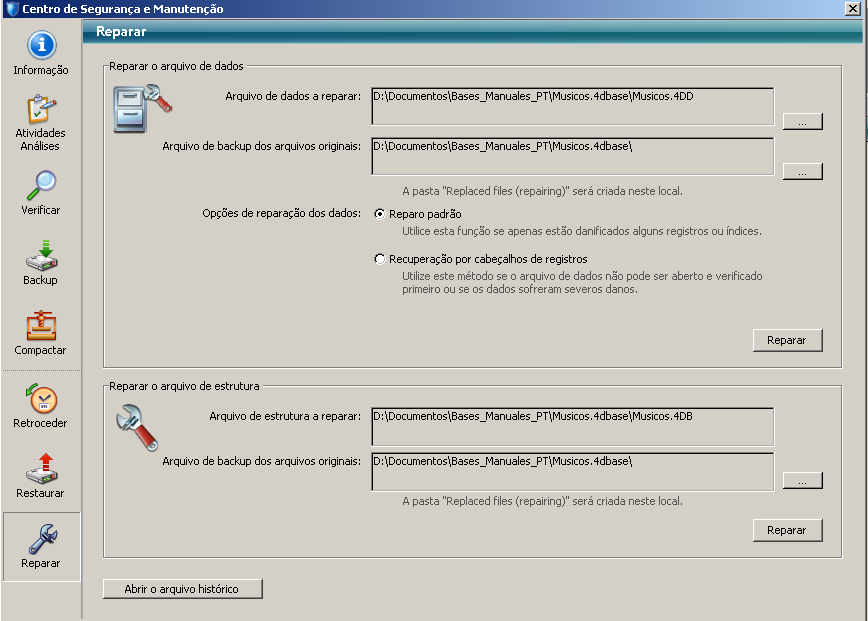Click the red wrench structure repair icon
This screenshot has height=621, width=868.
[137, 427]
